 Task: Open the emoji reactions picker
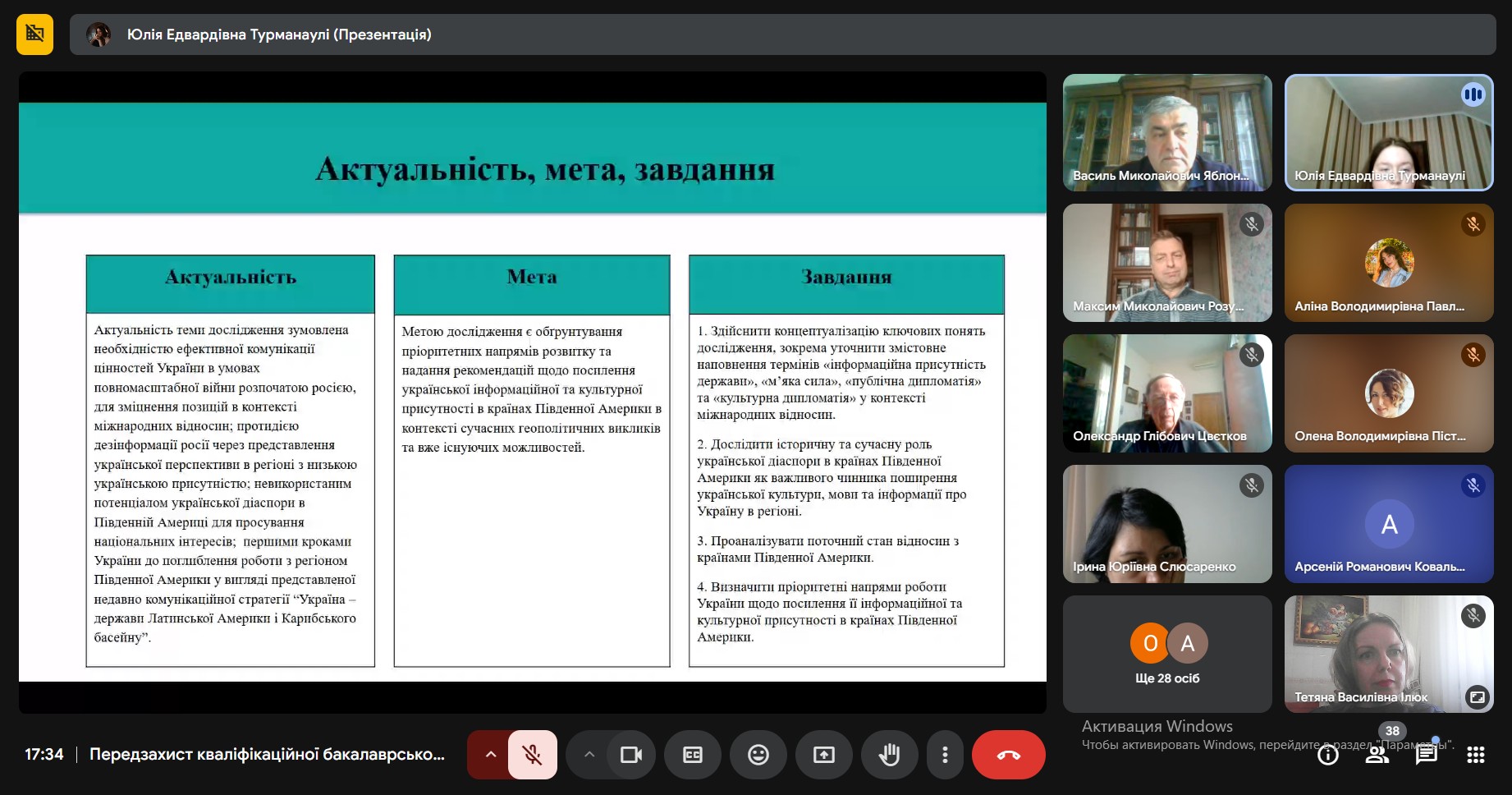758,755
